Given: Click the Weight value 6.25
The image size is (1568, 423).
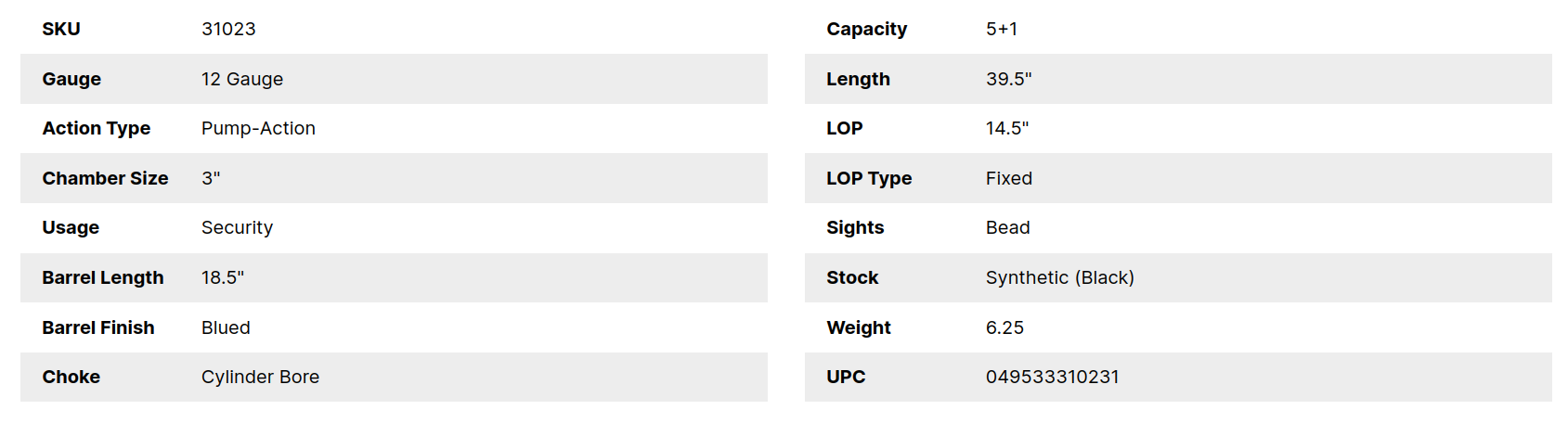Looking at the screenshot, I should (1004, 327).
